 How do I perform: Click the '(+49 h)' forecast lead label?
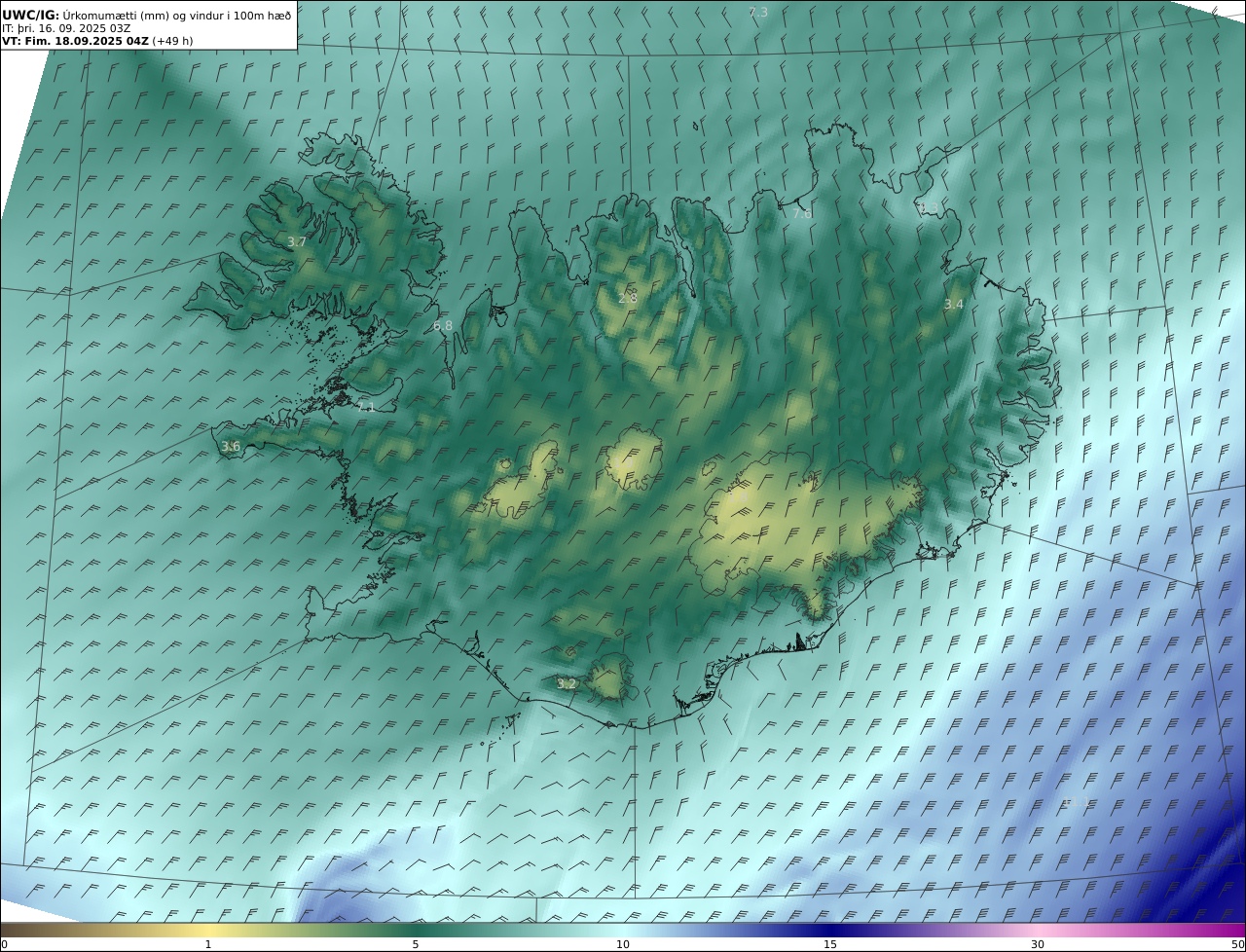[x=172, y=41]
